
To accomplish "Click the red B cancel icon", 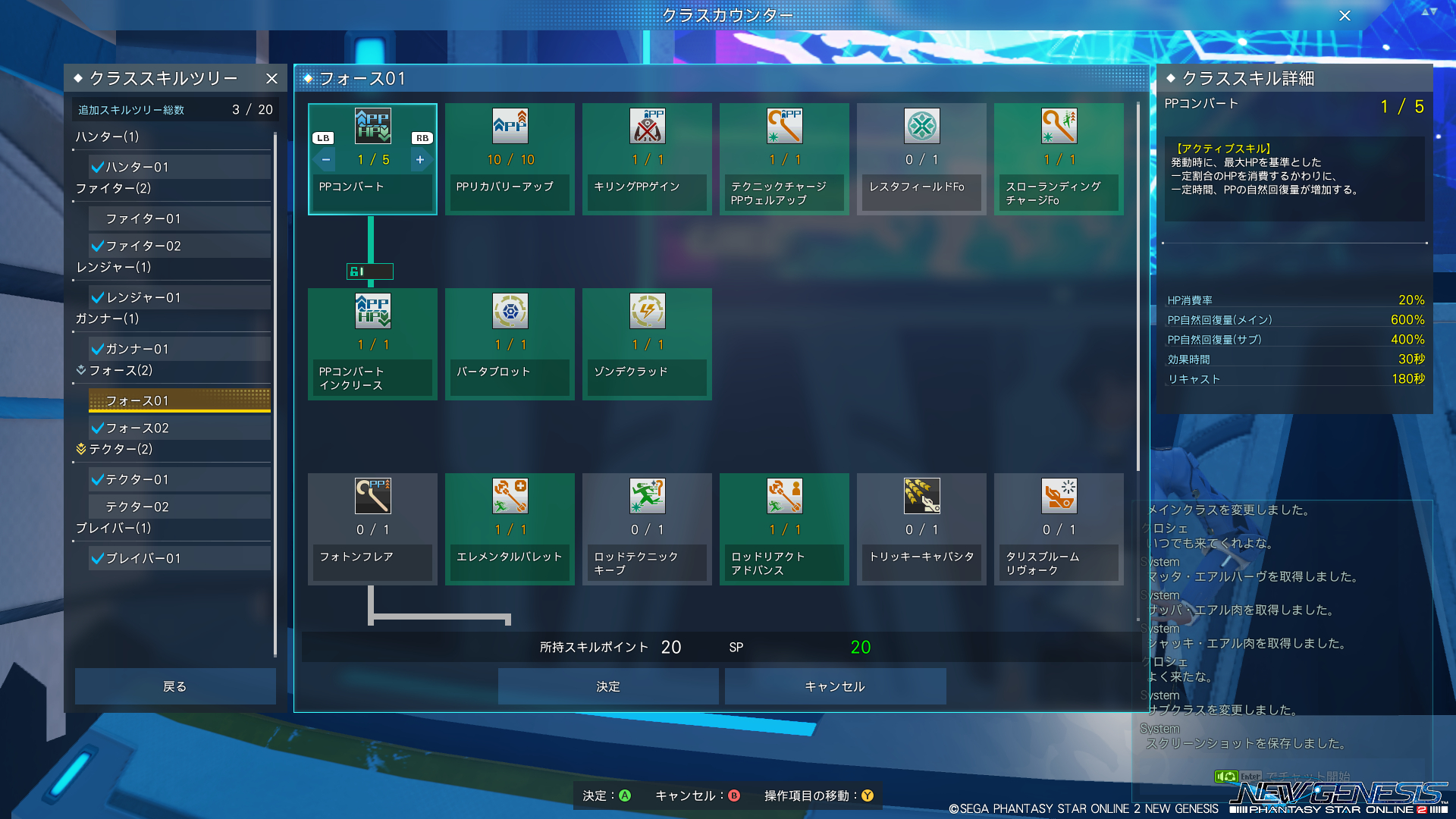I will 734,795.
